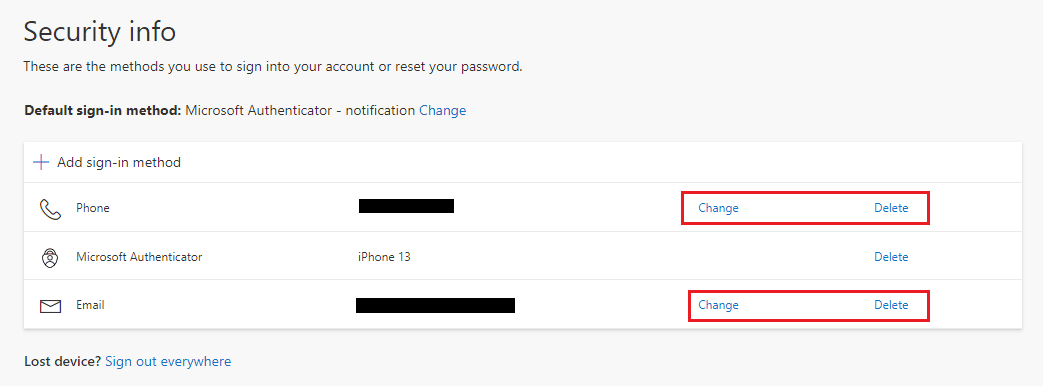Click the Lost device? text
The height and width of the screenshot is (386, 1043).
point(63,362)
